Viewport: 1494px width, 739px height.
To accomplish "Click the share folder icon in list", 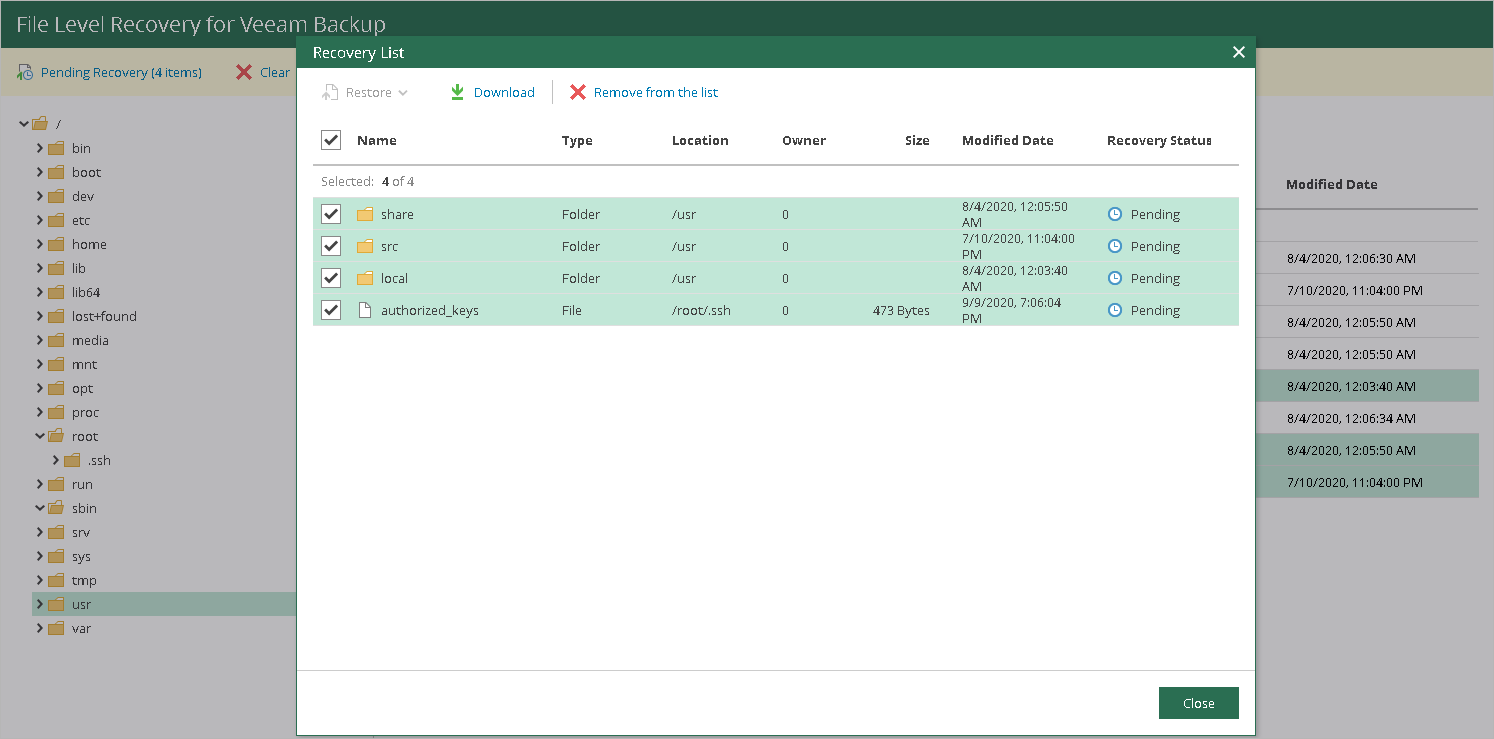I will coord(365,215).
